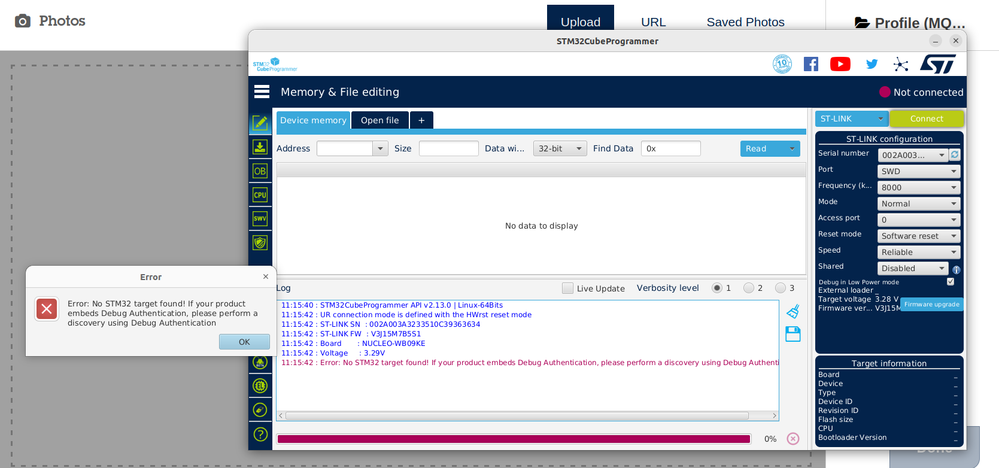Expand the Read button dropdown arrow
999x468 pixels.
click(793, 148)
